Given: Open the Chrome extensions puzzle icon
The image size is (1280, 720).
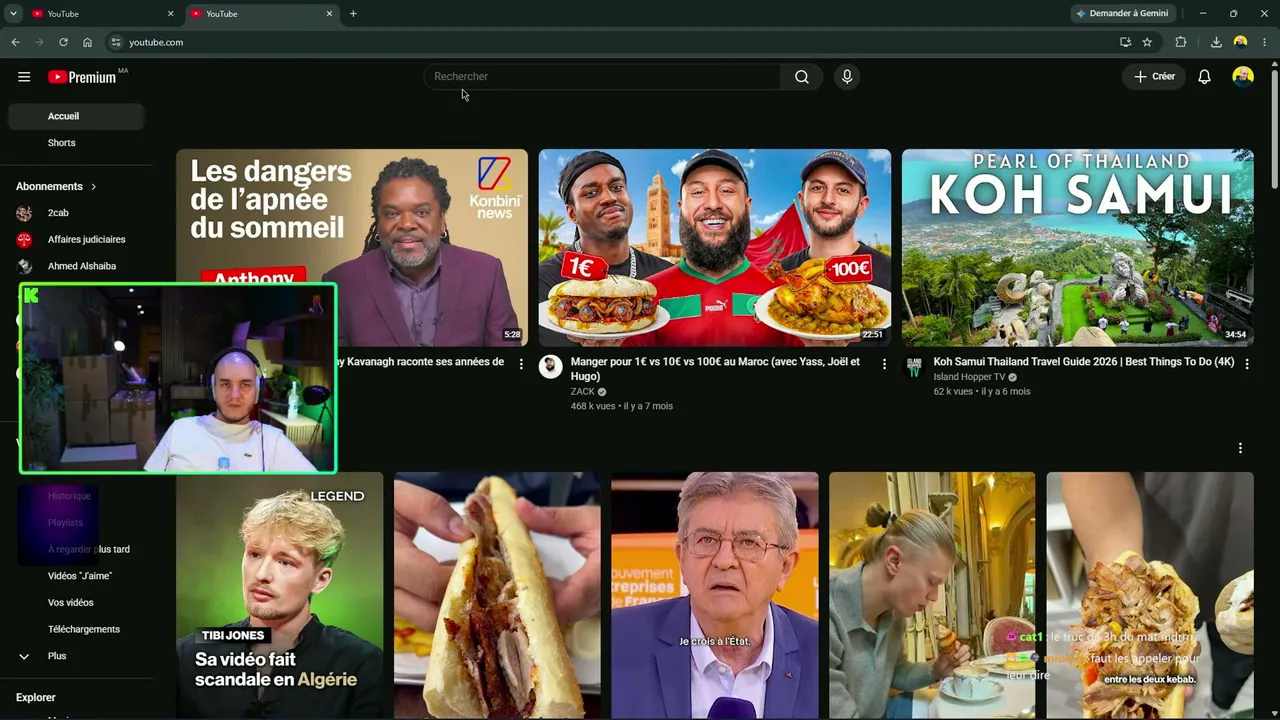Looking at the screenshot, I should 1181,42.
